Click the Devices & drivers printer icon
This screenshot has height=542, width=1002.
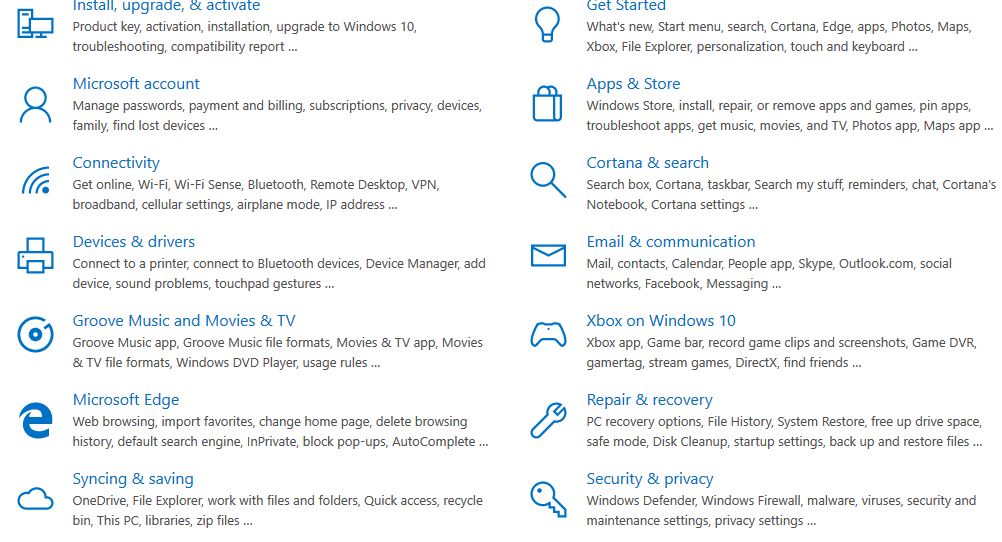[x=35, y=256]
